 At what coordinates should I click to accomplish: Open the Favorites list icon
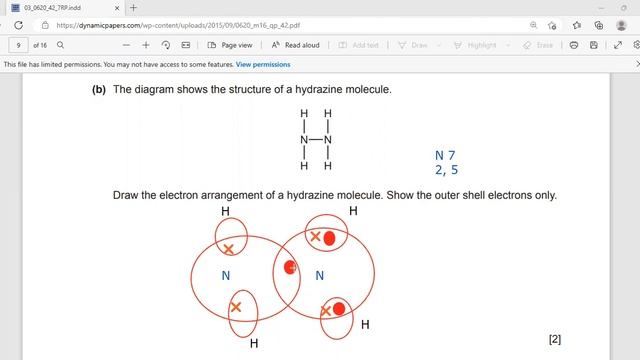[577, 25]
